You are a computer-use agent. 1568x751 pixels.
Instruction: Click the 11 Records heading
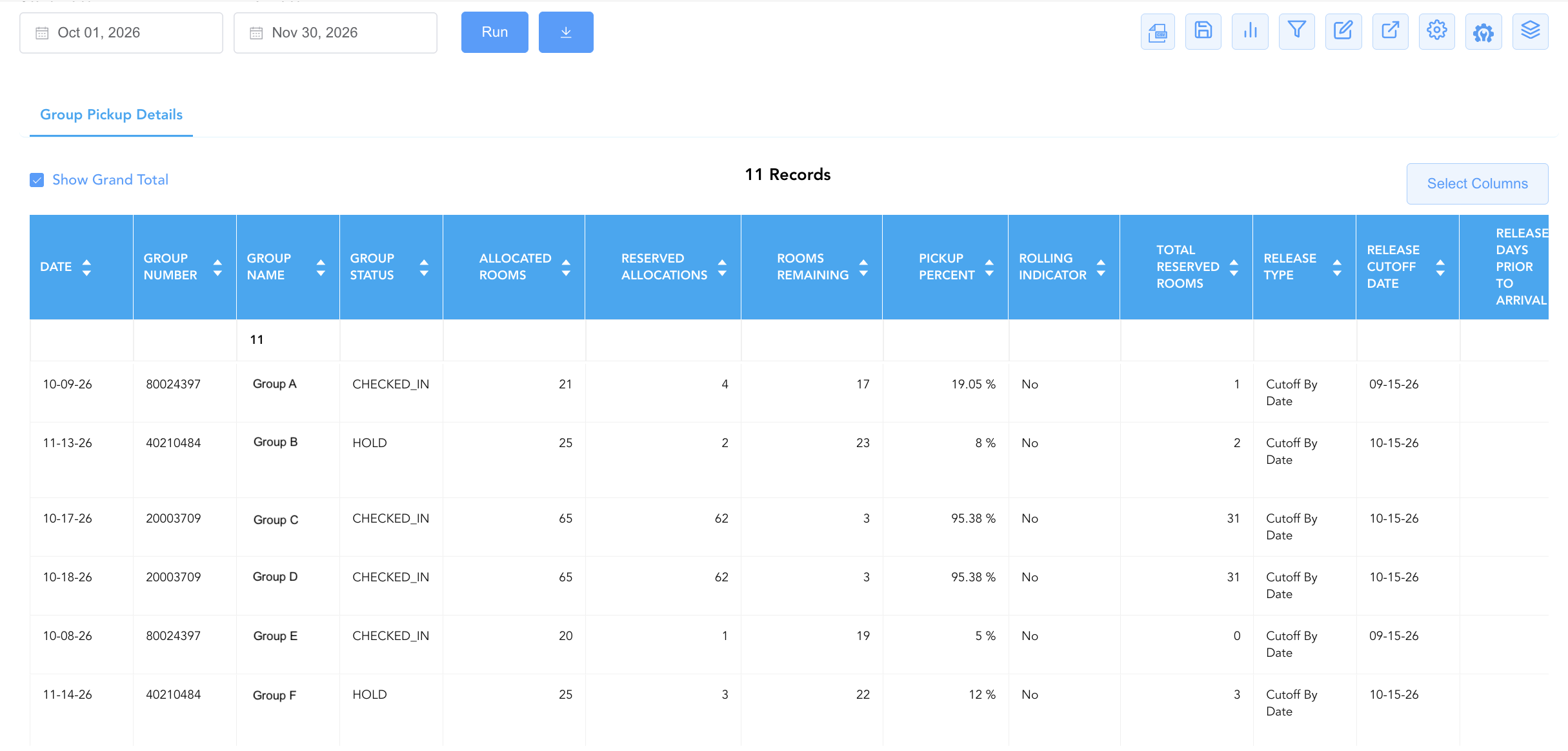788,175
